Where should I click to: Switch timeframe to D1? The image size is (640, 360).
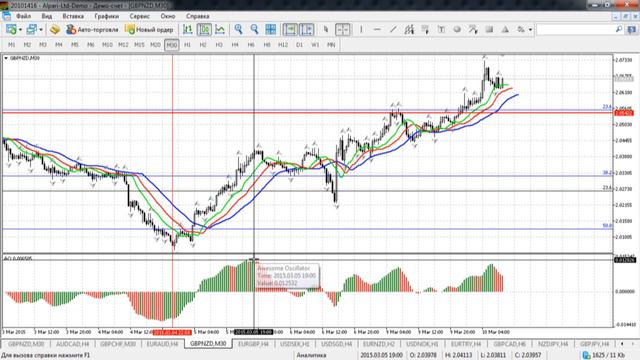click(x=299, y=45)
